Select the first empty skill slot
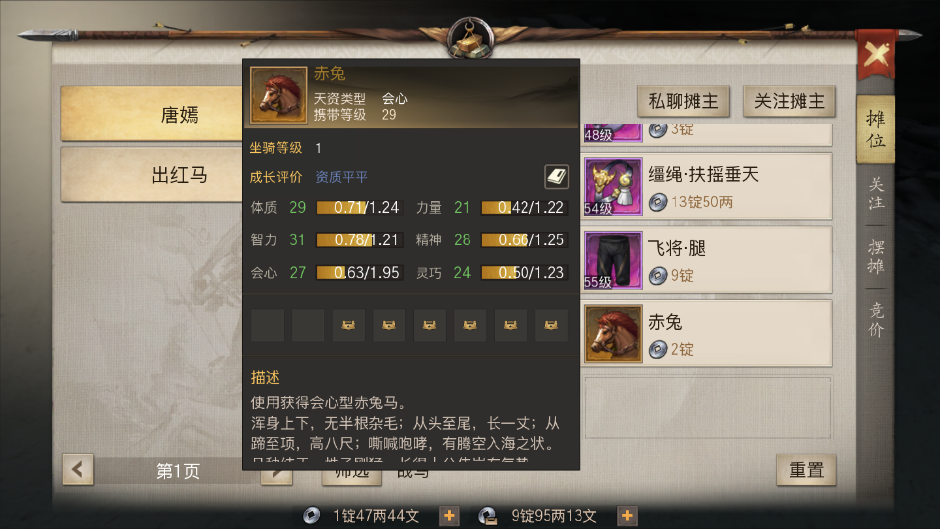Image resolution: width=940 pixels, height=529 pixels. pyautogui.click(x=267, y=325)
